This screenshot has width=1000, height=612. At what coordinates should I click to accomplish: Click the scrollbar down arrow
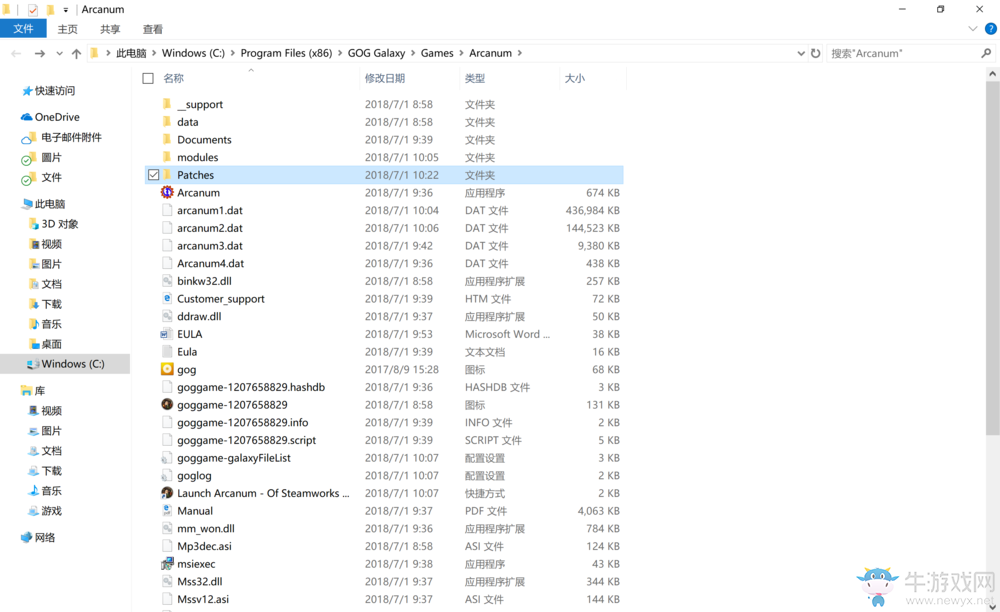(x=992, y=606)
